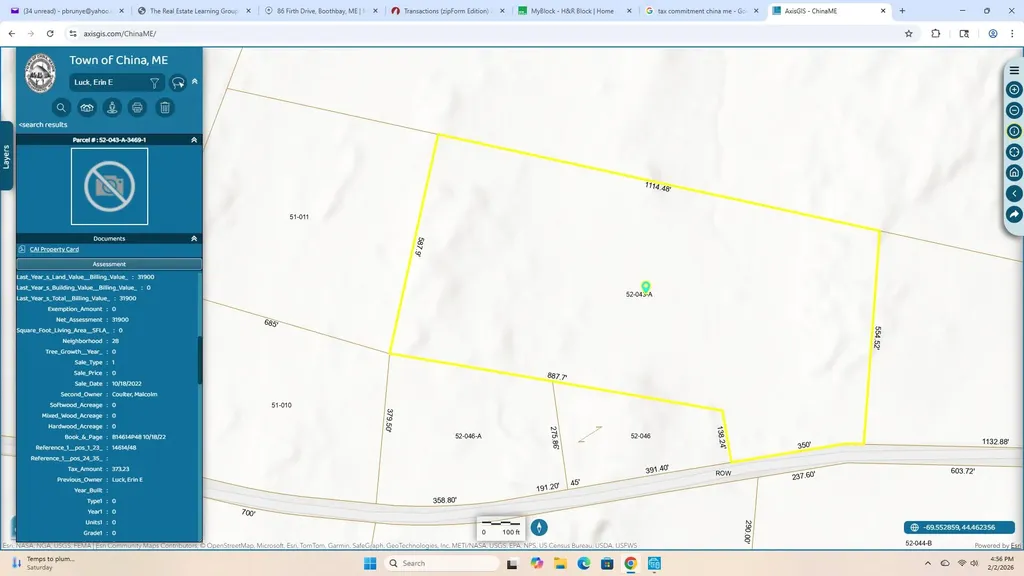Image resolution: width=1024 pixels, height=576 pixels.
Task: Switch to the Yahoo mail tab
Action: (67, 10)
